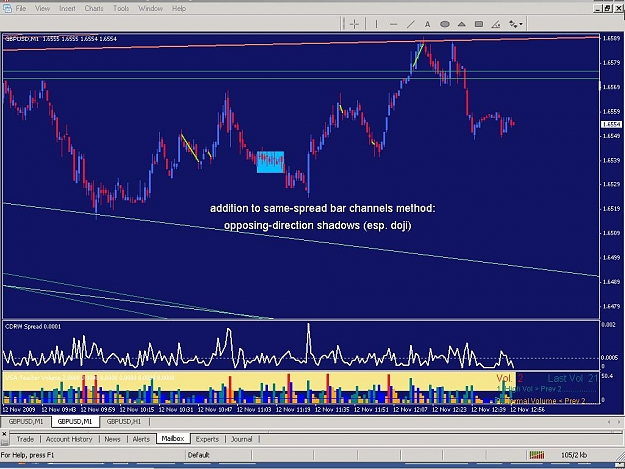Click the VSA Teacher Volume indicator label
625x469 pixels.
pos(89,377)
